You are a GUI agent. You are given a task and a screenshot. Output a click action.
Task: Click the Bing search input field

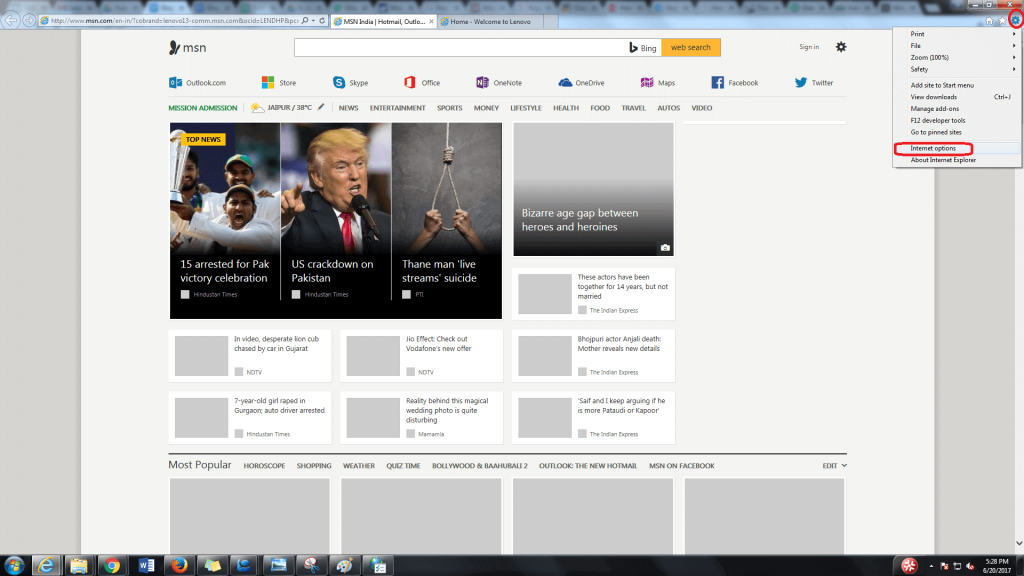click(x=460, y=47)
